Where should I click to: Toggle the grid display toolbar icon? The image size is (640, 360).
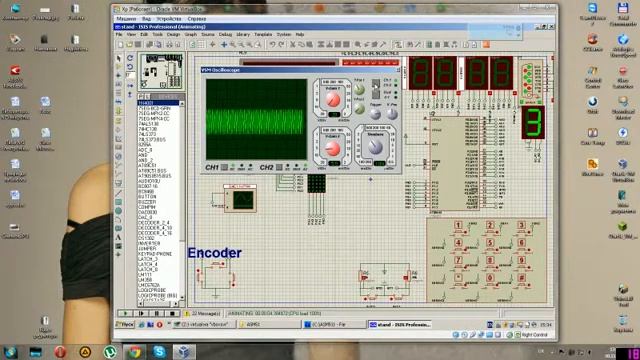click(201, 44)
